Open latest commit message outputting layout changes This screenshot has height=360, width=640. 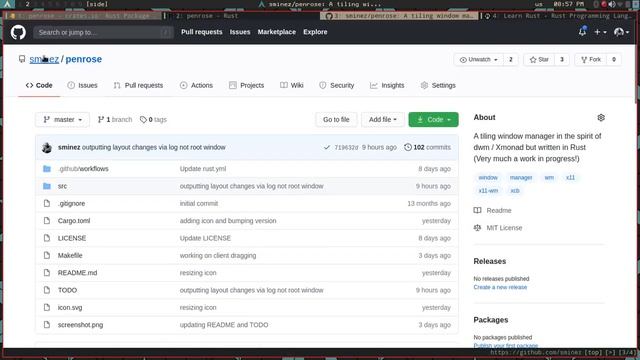tap(153, 147)
